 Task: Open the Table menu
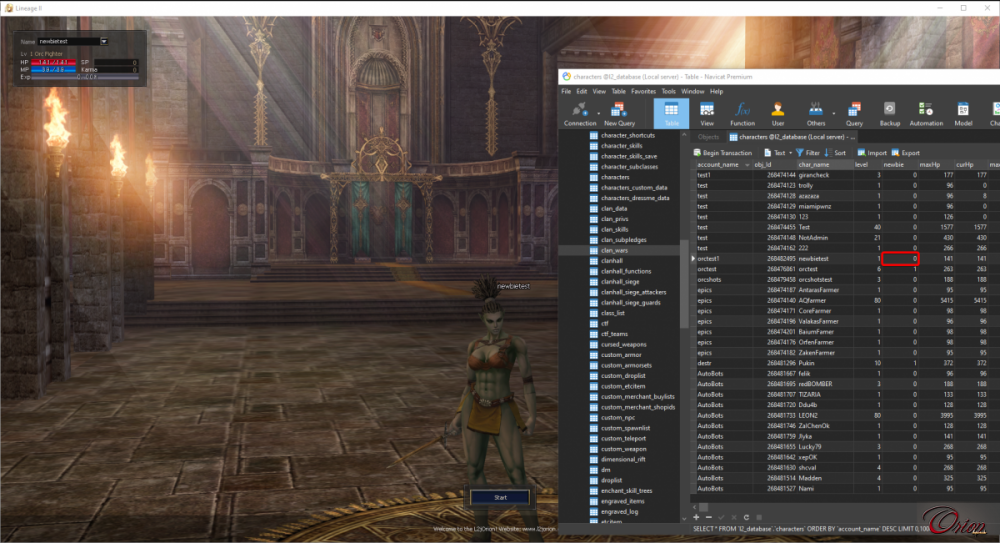pyautogui.click(x=619, y=91)
